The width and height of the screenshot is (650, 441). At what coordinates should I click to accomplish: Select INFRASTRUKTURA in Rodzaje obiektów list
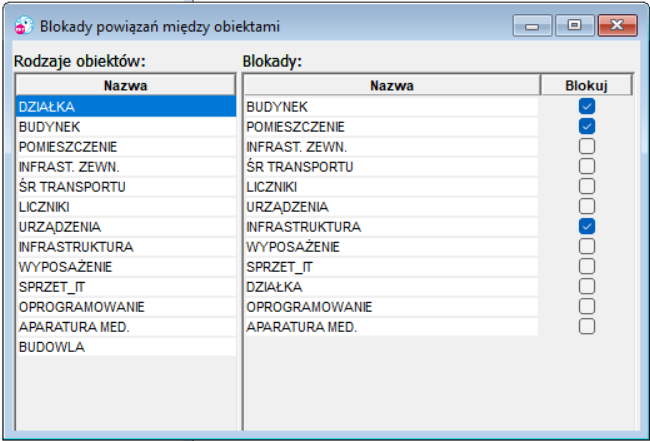pyautogui.click(x=126, y=247)
